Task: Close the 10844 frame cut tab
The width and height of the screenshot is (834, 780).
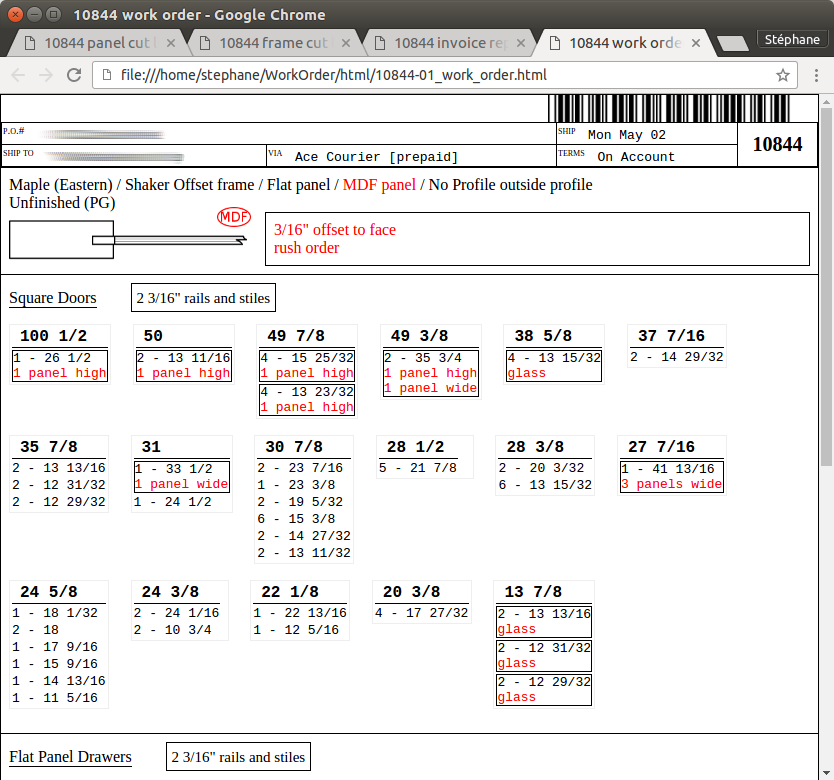Action: point(345,43)
